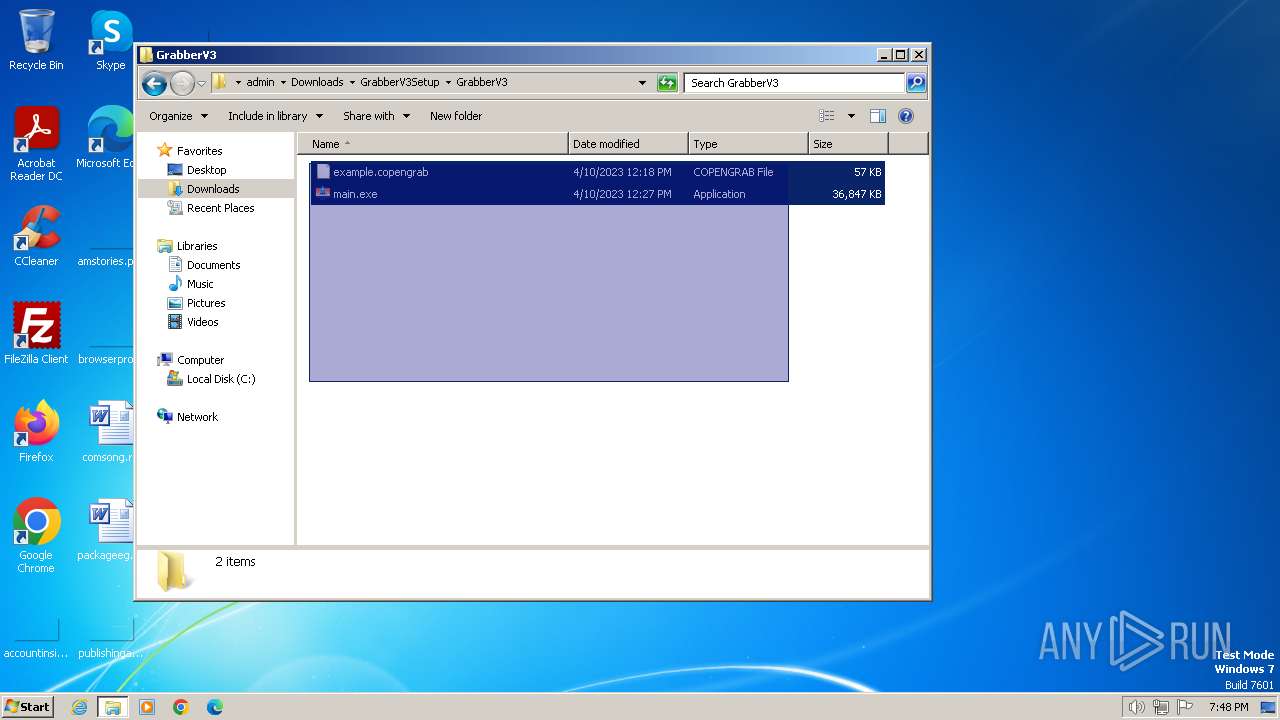Image resolution: width=1280 pixels, height=720 pixels.
Task: Select the Recycle Bin desktop icon
Action: tap(36, 40)
